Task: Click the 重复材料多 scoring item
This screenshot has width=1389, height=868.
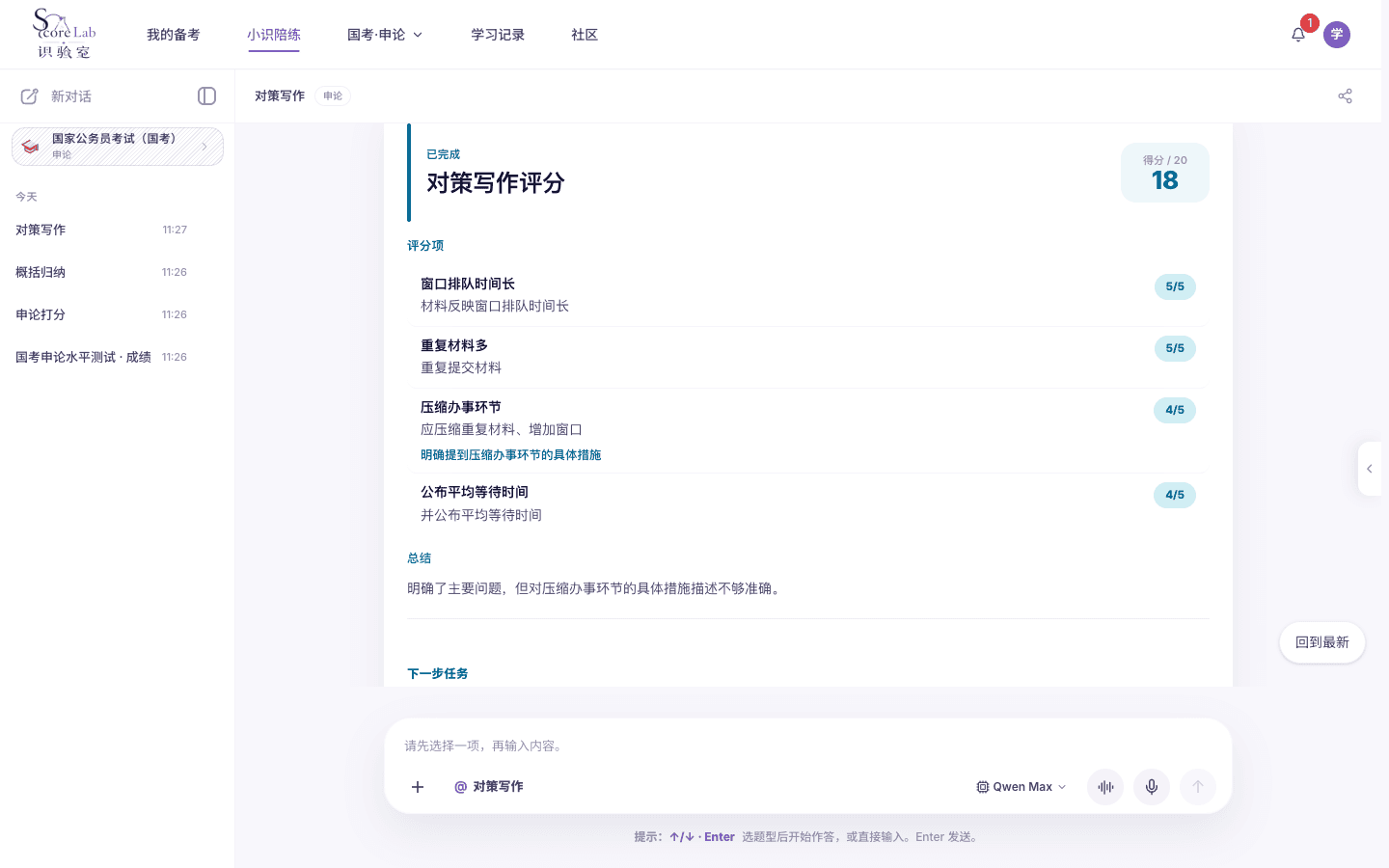Action: (x=808, y=357)
